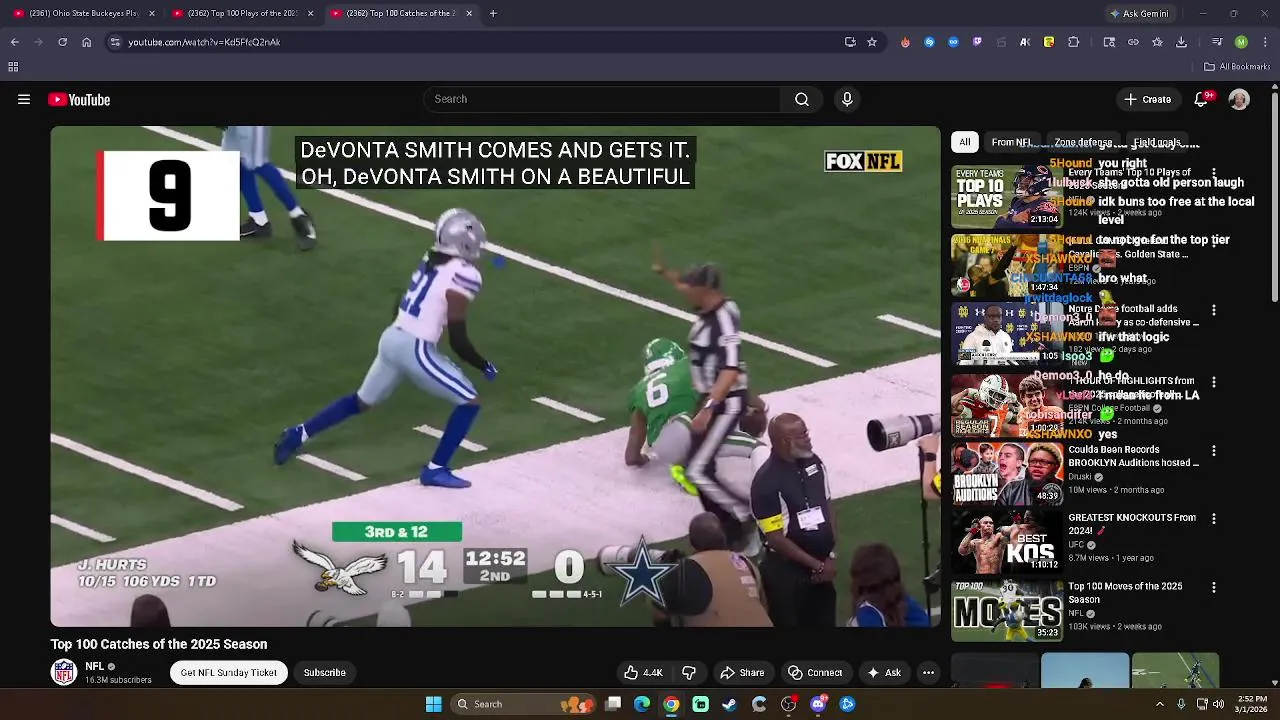Open Chrome Extensions puzzle icon

(1073, 42)
